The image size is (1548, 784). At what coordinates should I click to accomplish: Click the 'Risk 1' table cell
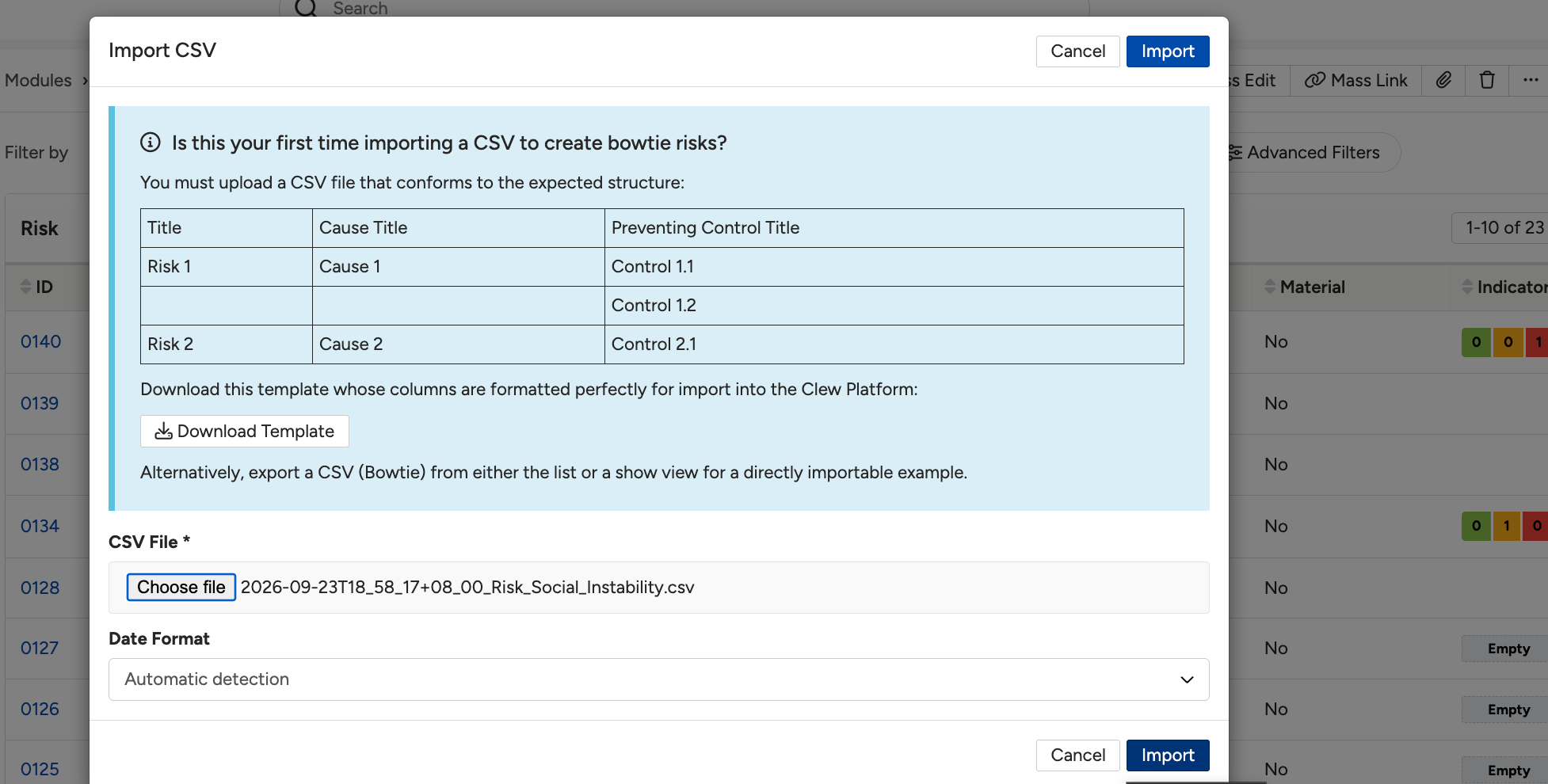click(227, 267)
